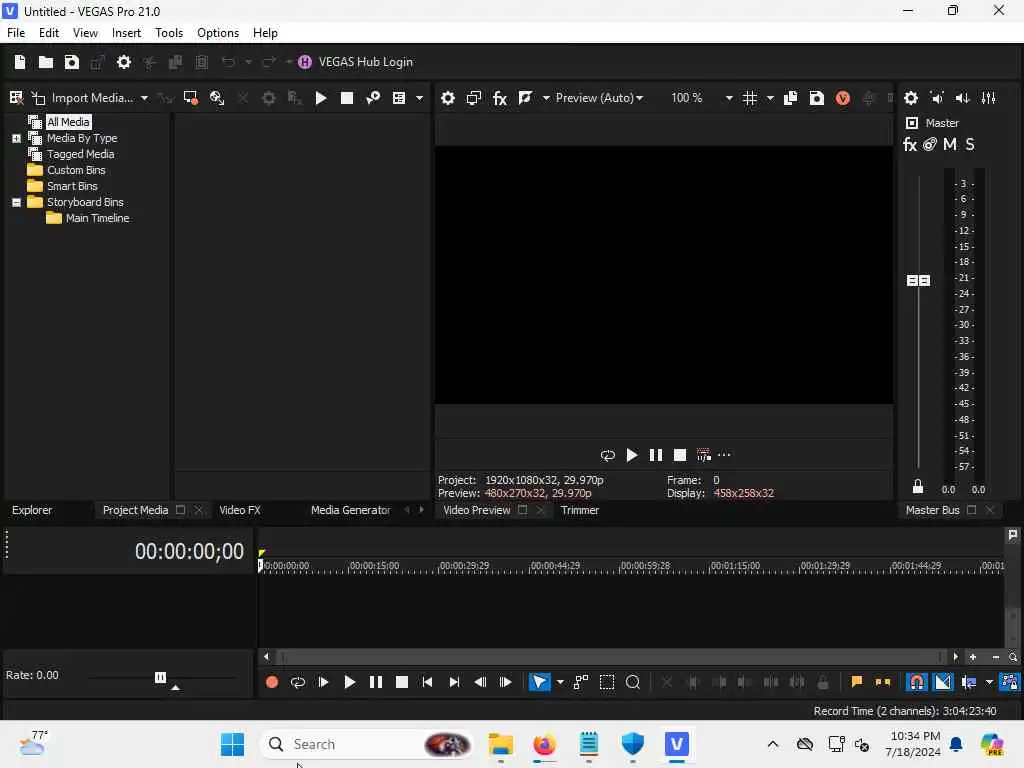Expand the Media By Type node
1024x768 pixels.
pos(16,138)
